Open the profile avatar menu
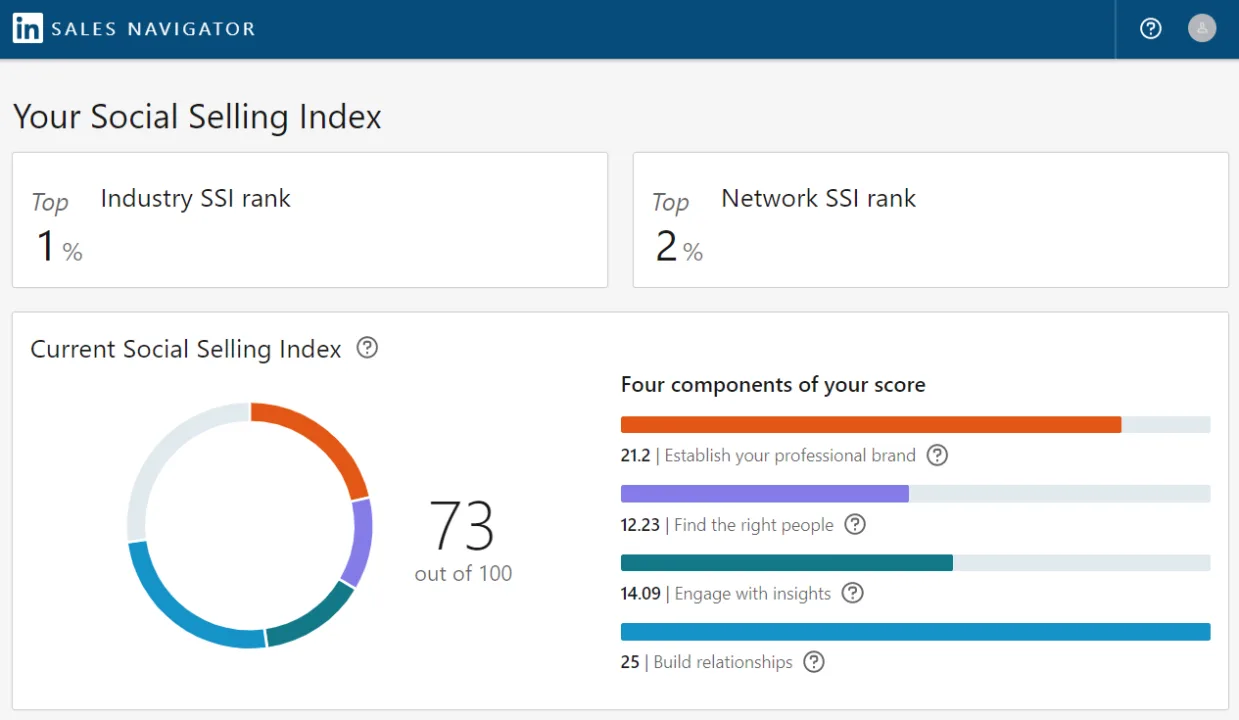Image resolution: width=1239 pixels, height=720 pixels. point(1202,28)
